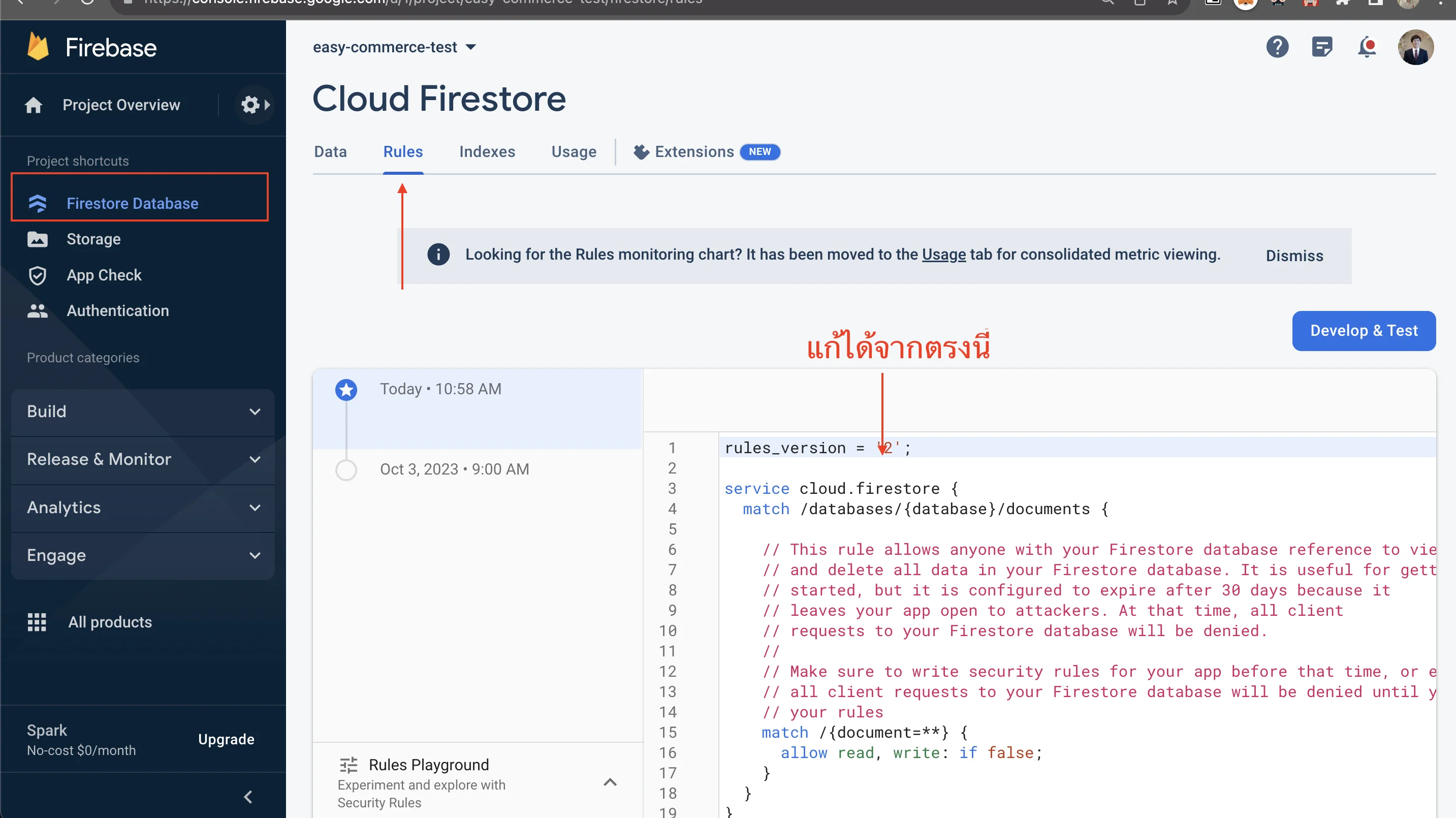Click the browser address bar URL
Viewport: 1456px width, 818px height.
423,2
